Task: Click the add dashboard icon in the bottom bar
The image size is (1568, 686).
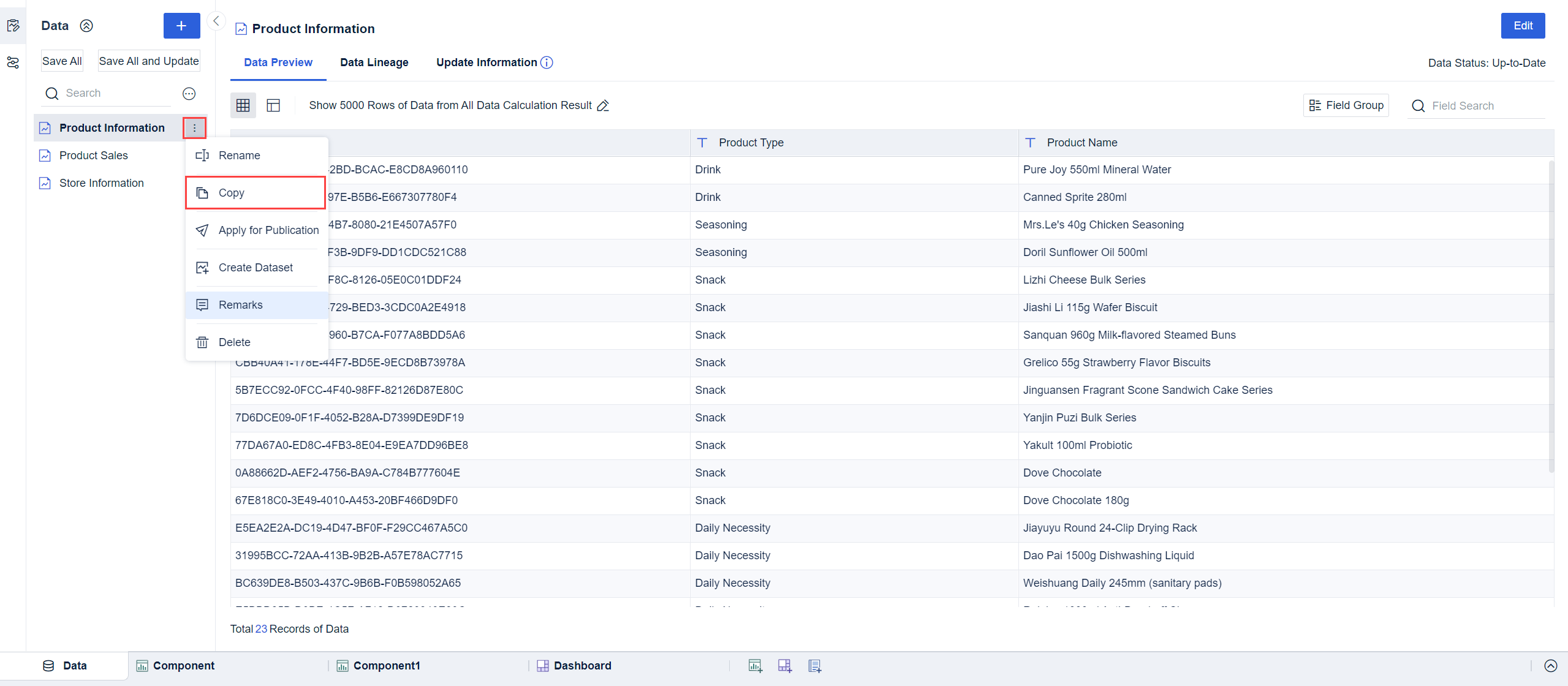Action: point(785,666)
